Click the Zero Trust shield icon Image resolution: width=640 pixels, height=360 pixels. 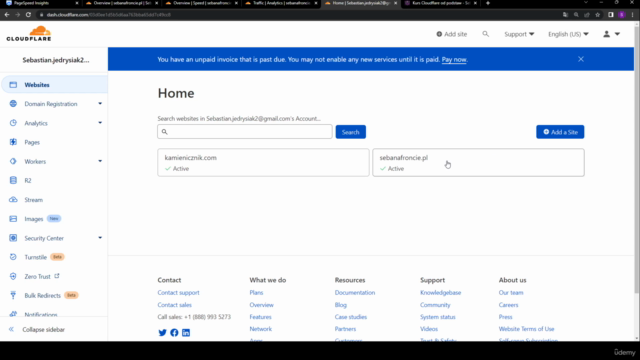[13, 276]
